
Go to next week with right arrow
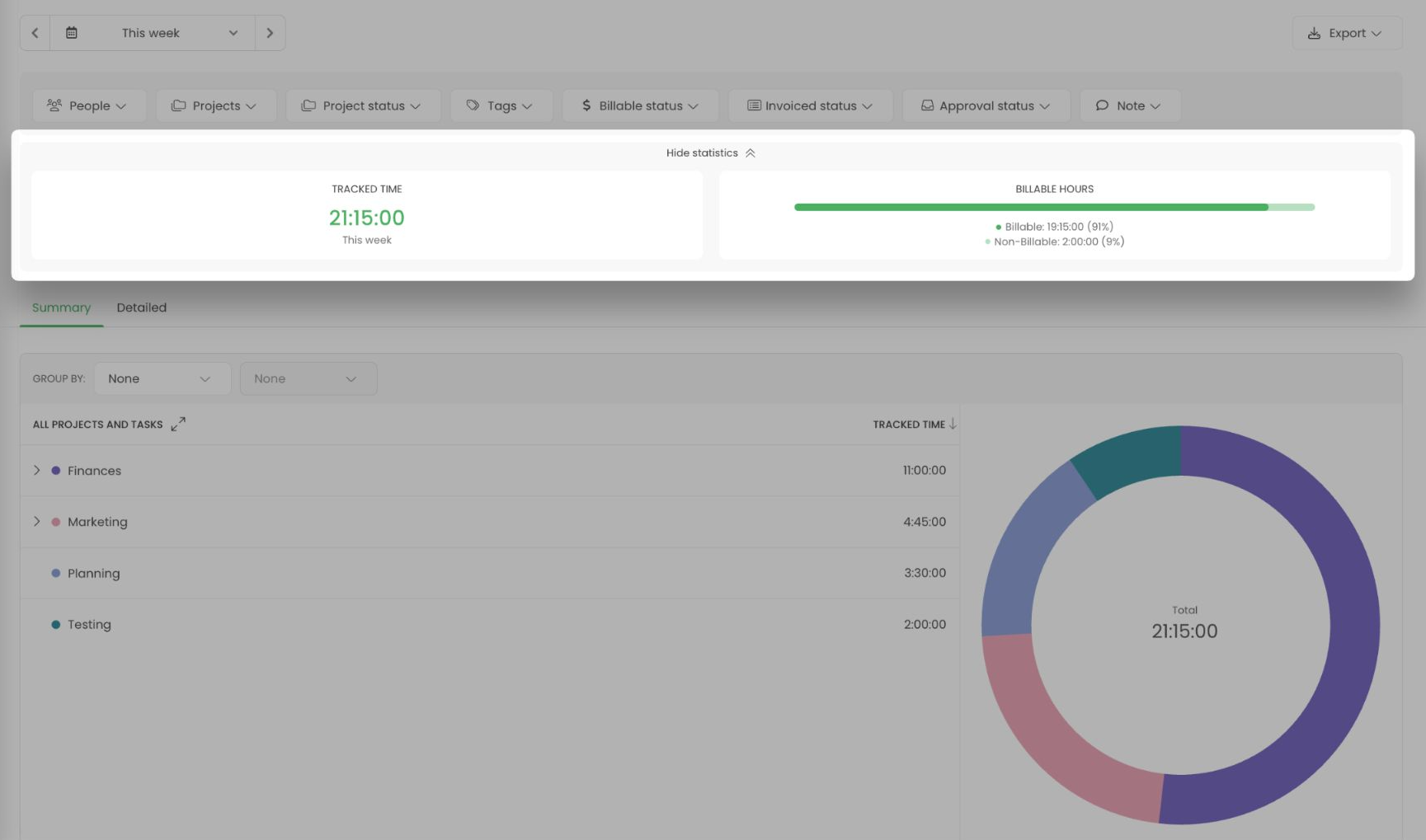click(x=270, y=33)
